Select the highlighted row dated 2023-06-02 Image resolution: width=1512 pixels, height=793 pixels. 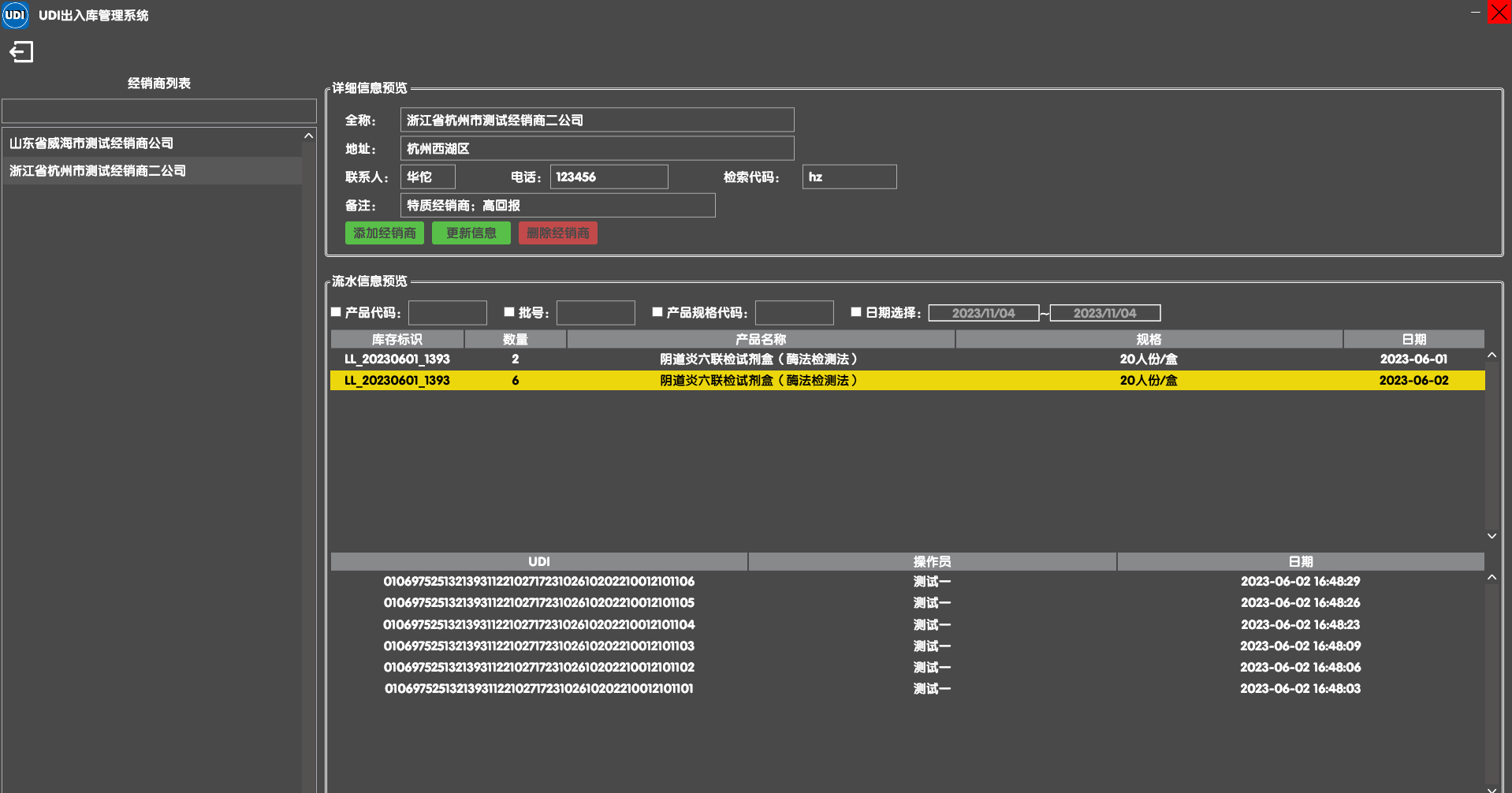(x=907, y=380)
